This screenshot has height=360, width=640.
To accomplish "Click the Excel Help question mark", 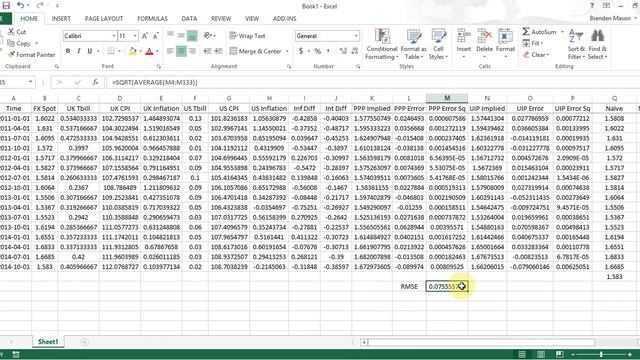I will tap(592, 6).
